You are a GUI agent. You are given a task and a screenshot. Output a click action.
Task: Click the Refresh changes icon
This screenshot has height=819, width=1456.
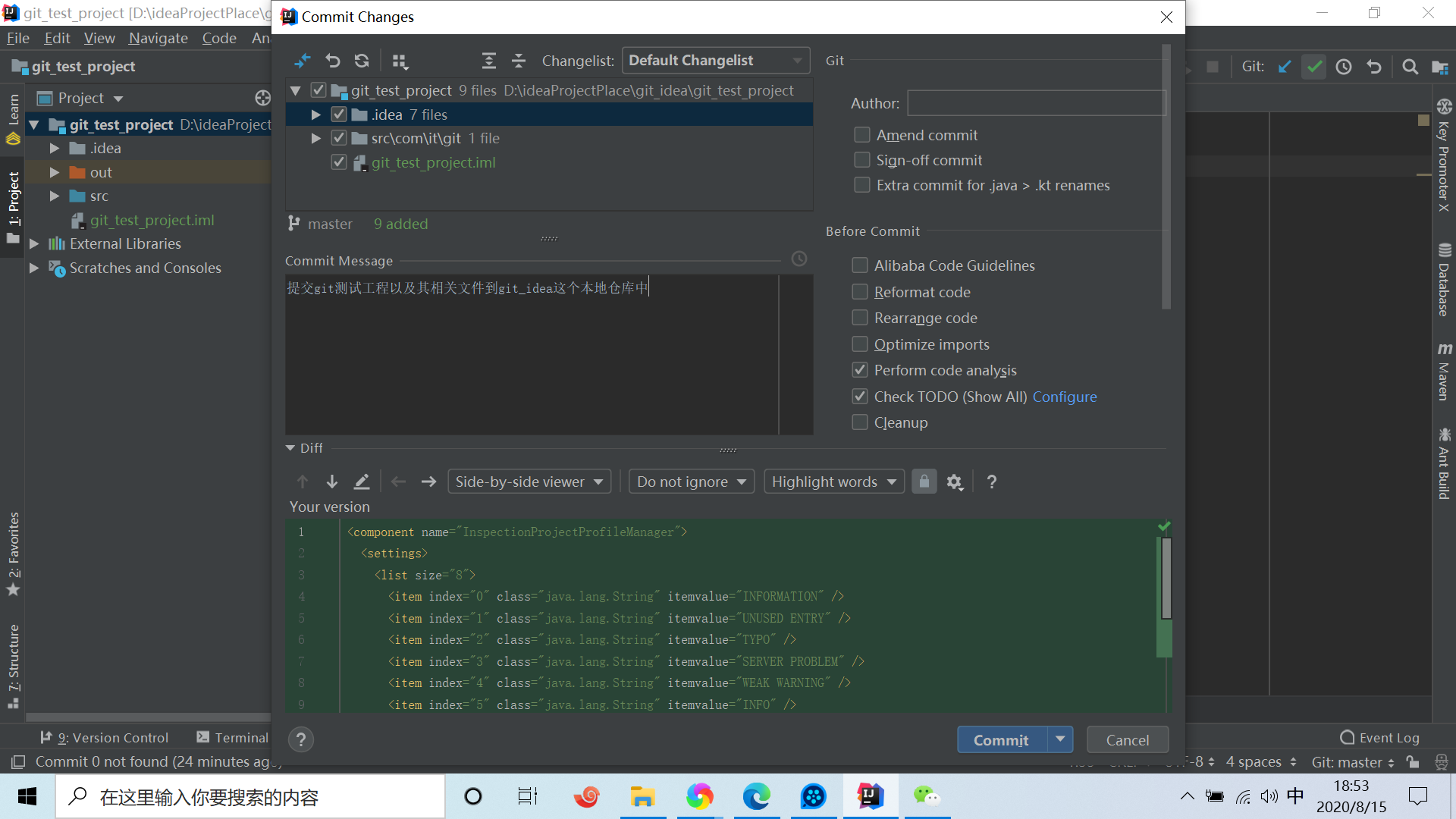point(362,61)
